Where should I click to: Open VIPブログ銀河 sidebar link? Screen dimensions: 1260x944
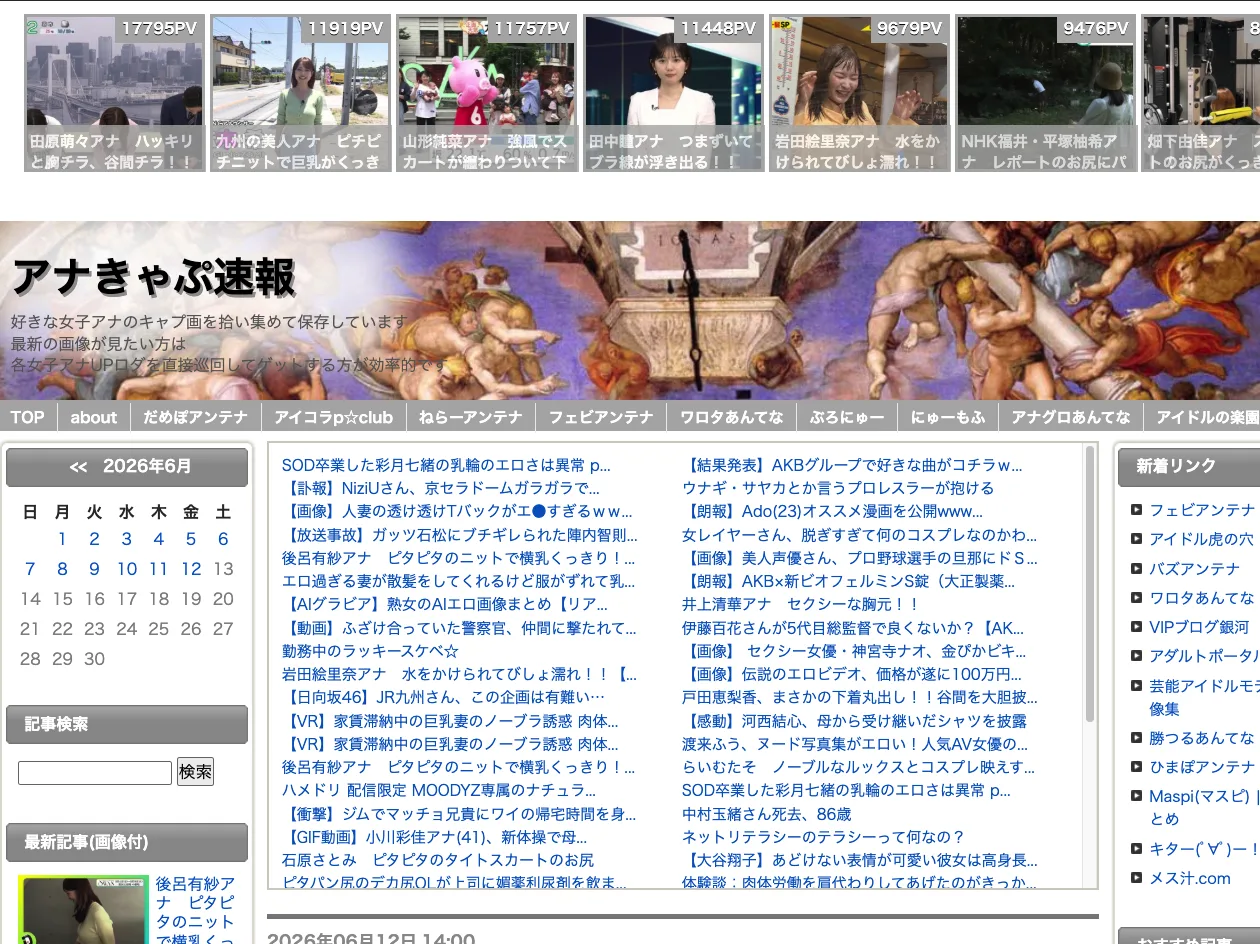click(x=1199, y=627)
